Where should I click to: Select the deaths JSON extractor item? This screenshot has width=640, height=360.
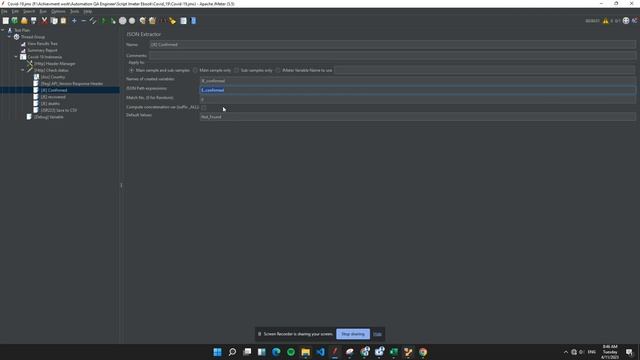50,104
